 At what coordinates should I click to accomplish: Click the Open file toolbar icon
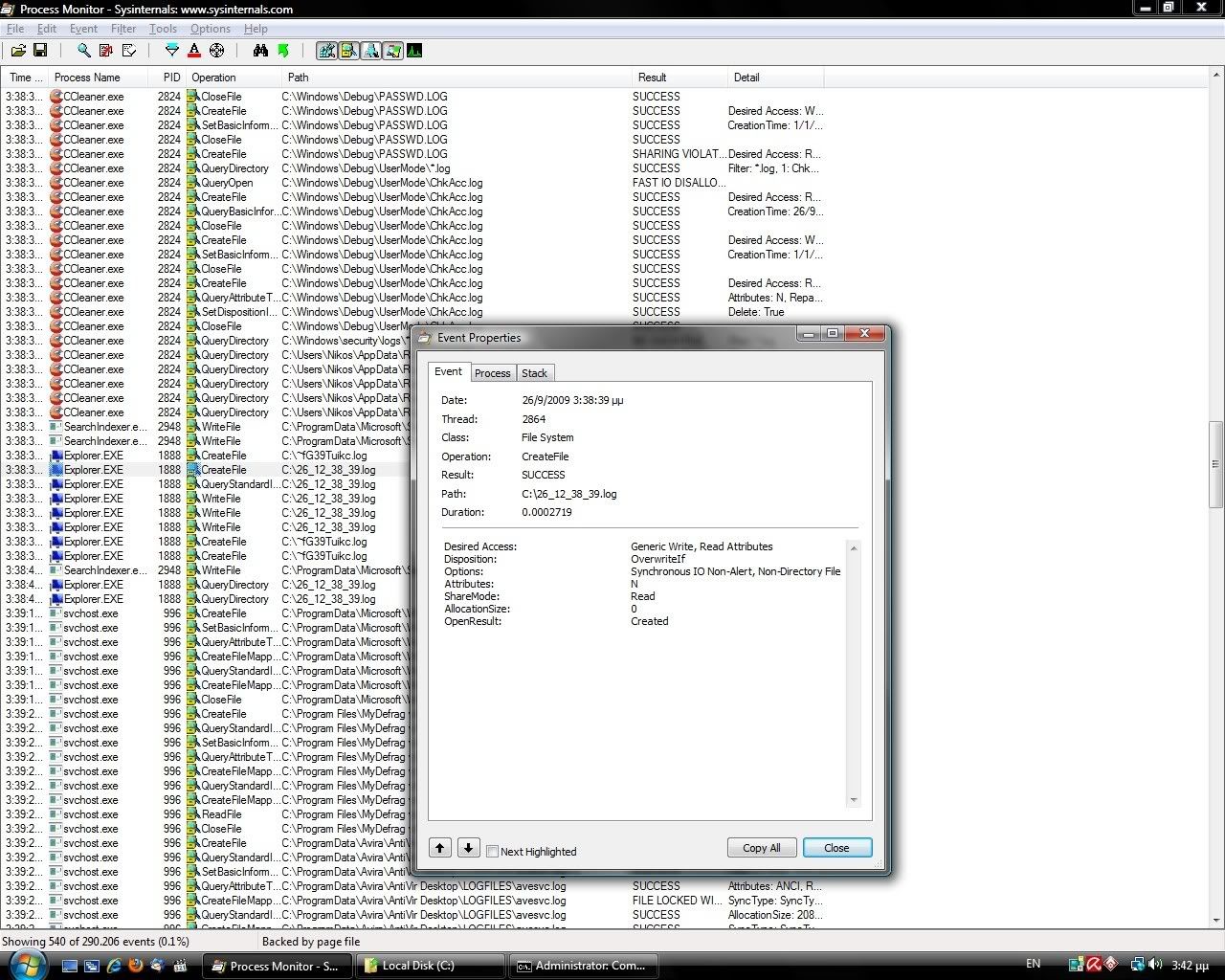tap(18, 51)
